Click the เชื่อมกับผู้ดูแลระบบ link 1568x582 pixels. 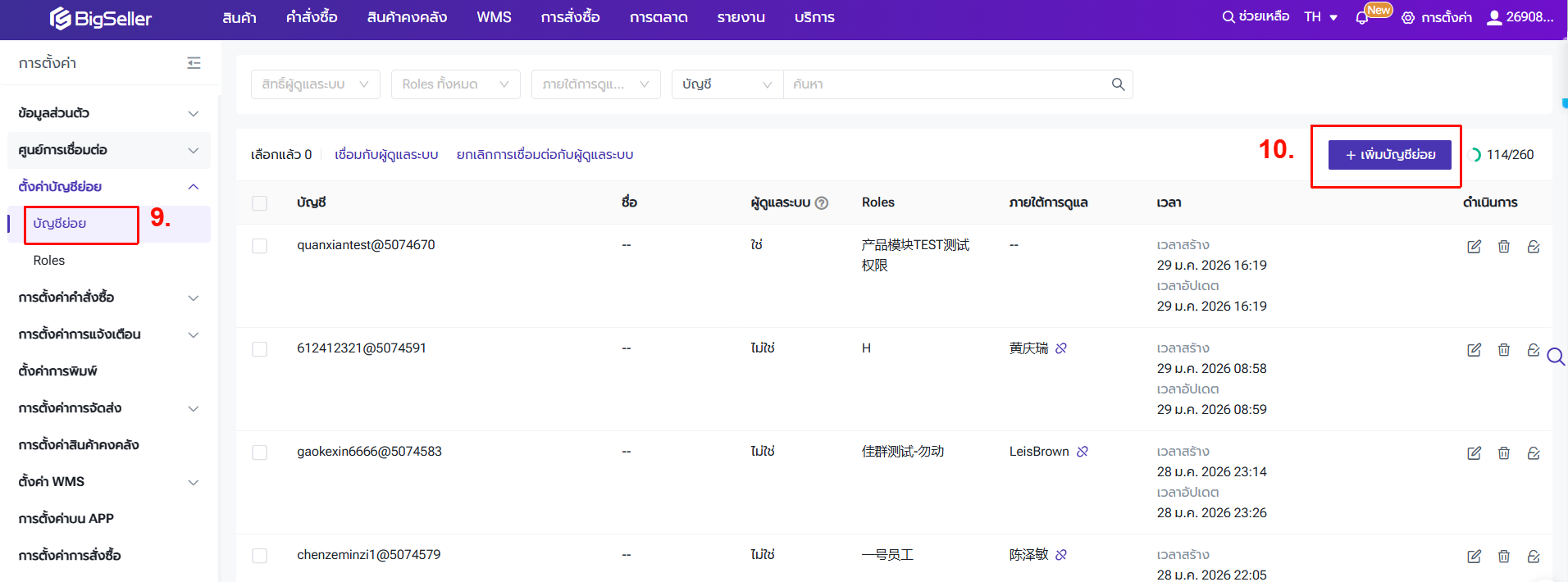[386, 155]
